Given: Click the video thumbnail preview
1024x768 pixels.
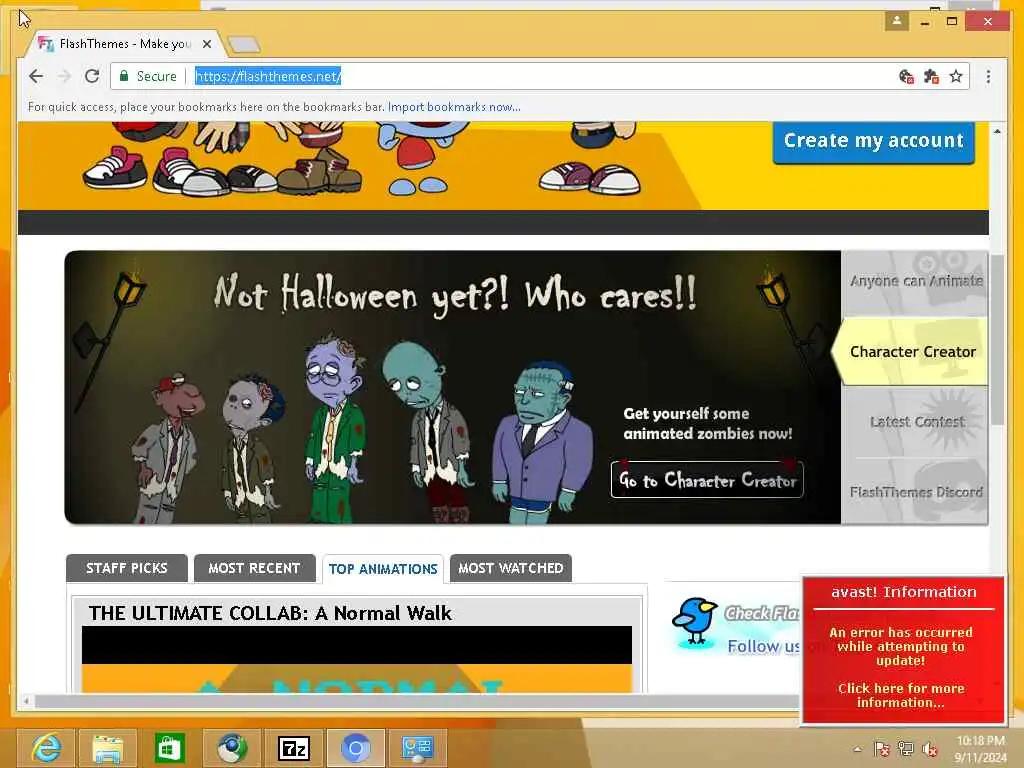Looking at the screenshot, I should (357, 659).
